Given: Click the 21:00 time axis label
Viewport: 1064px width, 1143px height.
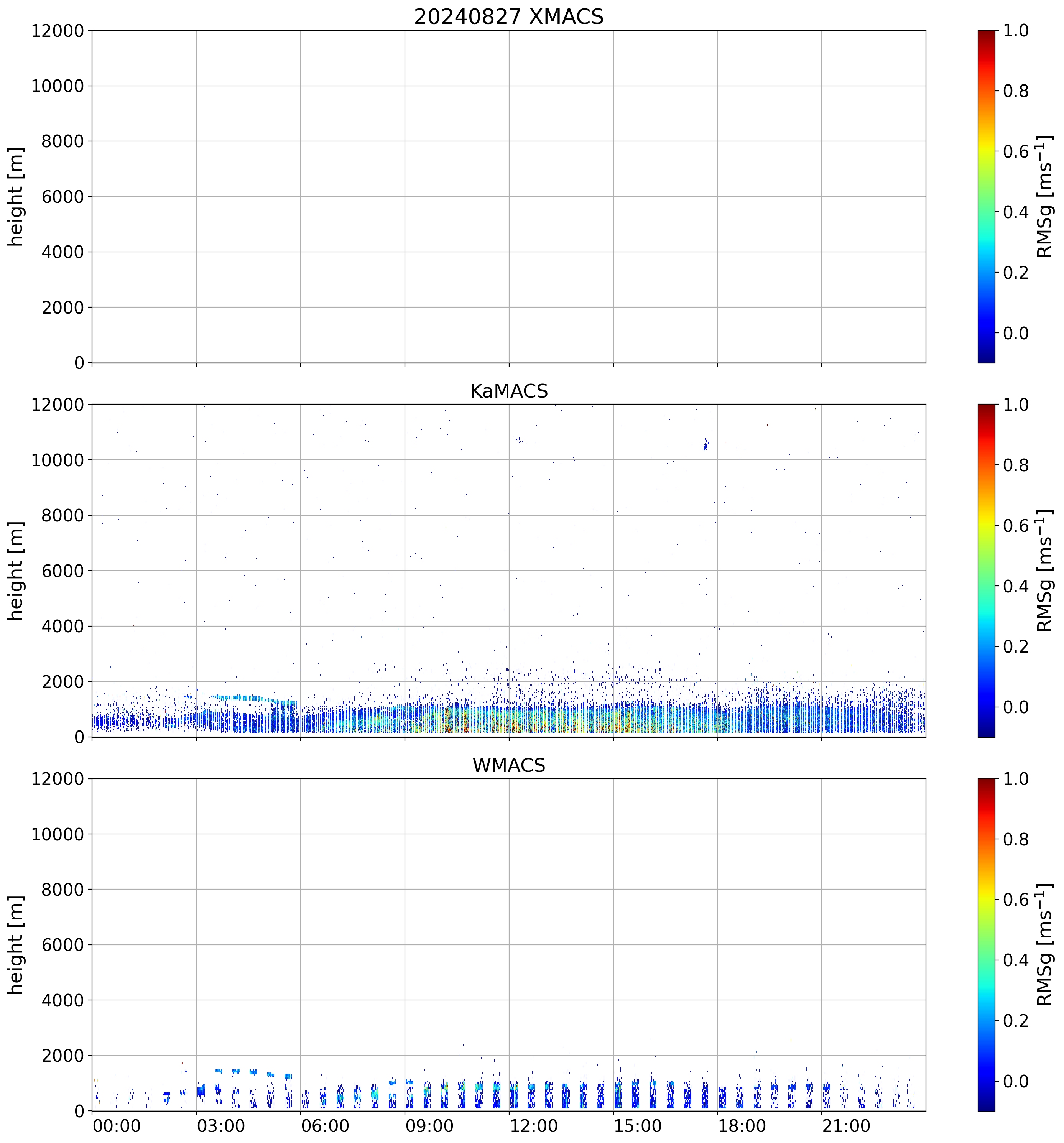Looking at the screenshot, I should pyautogui.click(x=846, y=1125).
